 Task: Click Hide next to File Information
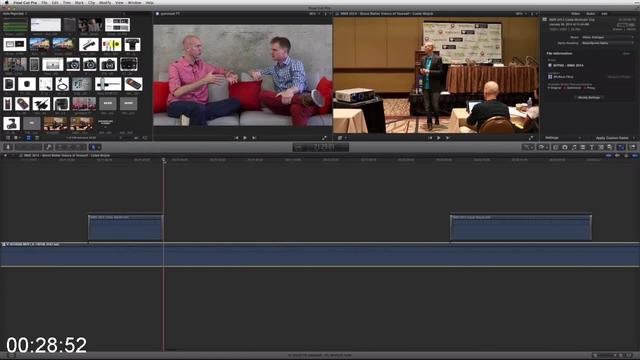pyautogui.click(x=626, y=53)
